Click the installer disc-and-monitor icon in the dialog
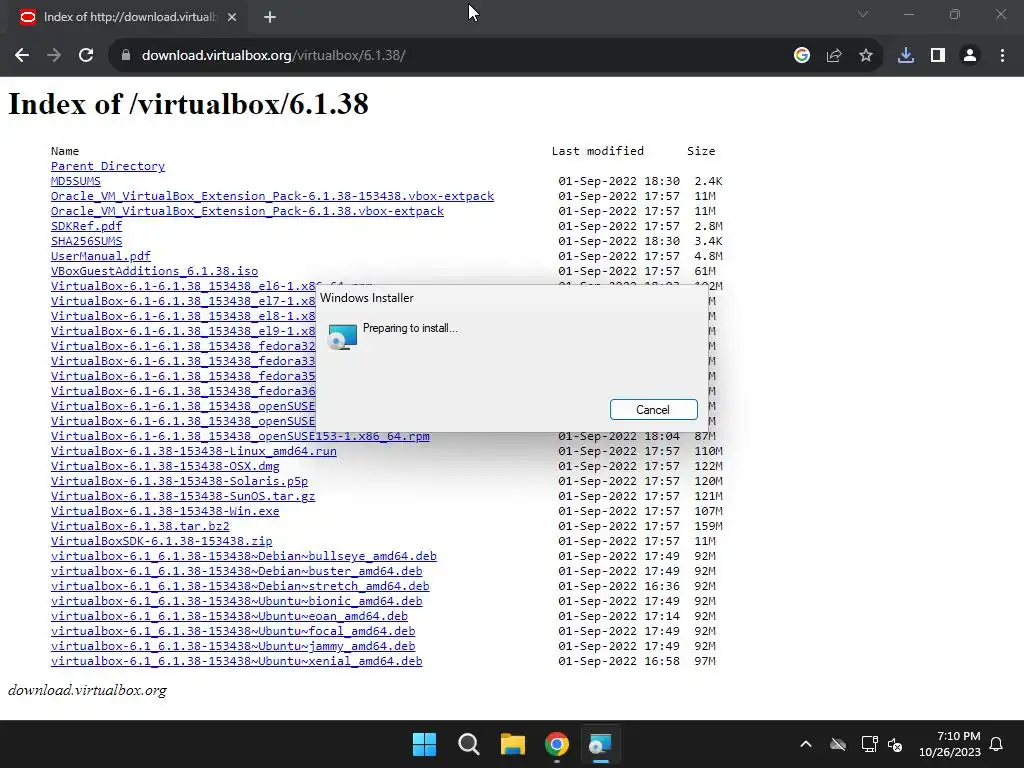This screenshot has height=768, width=1024. pos(342,336)
